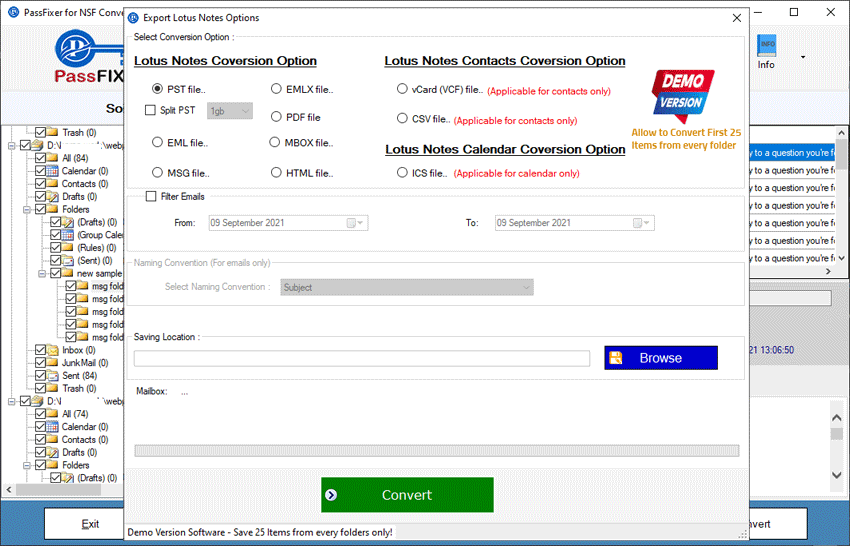Select the Sent (84) tree item
The height and width of the screenshot is (546, 850).
(x=79, y=375)
